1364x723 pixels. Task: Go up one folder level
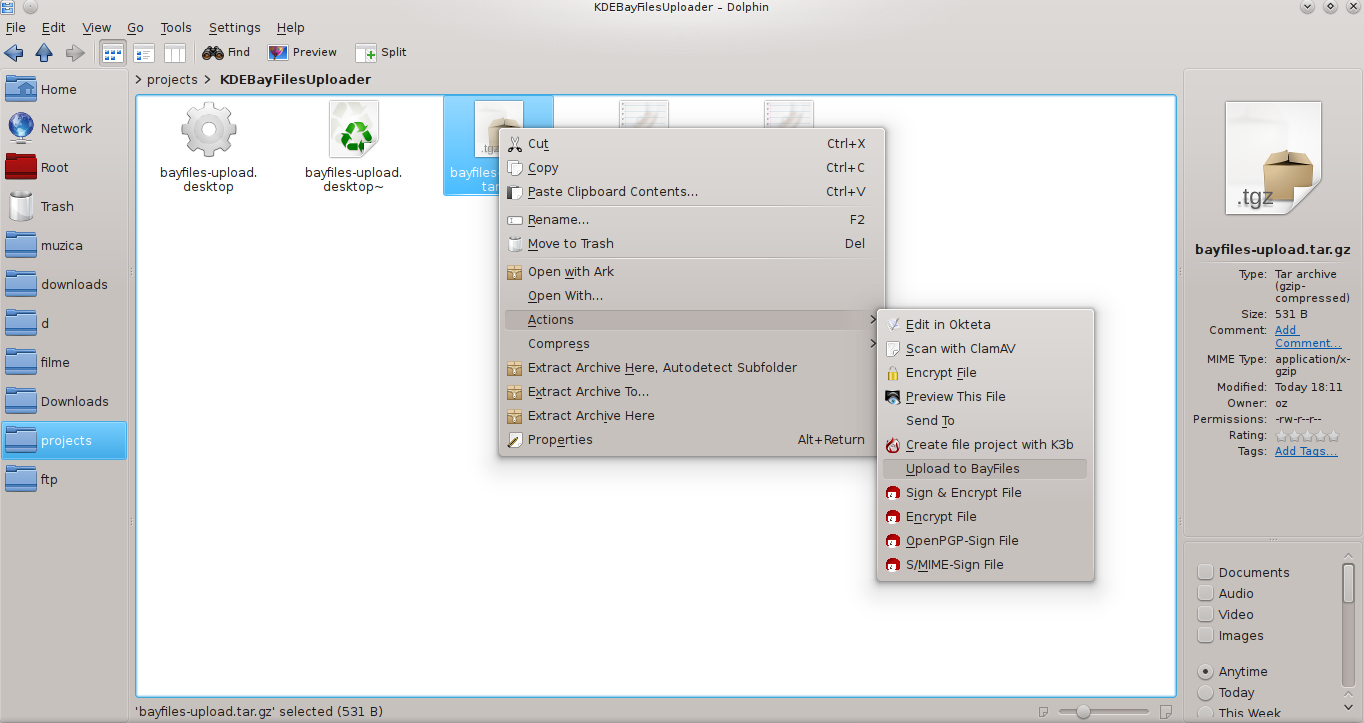[x=44, y=52]
